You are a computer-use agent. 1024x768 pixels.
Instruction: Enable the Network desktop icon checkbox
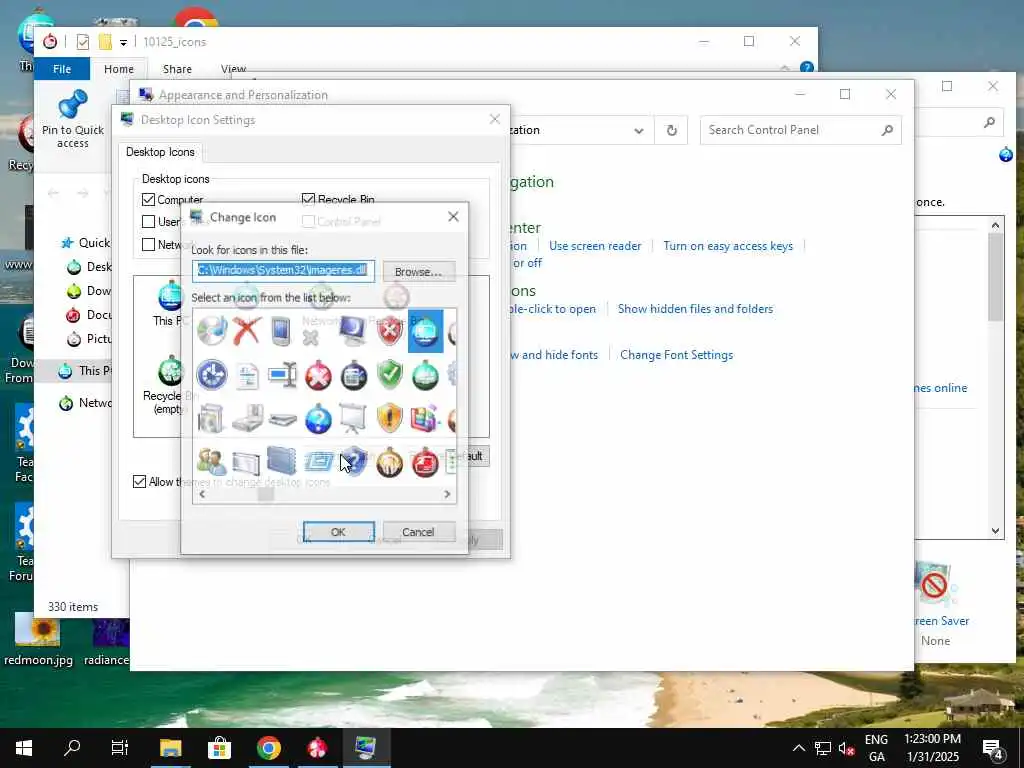pos(148,245)
